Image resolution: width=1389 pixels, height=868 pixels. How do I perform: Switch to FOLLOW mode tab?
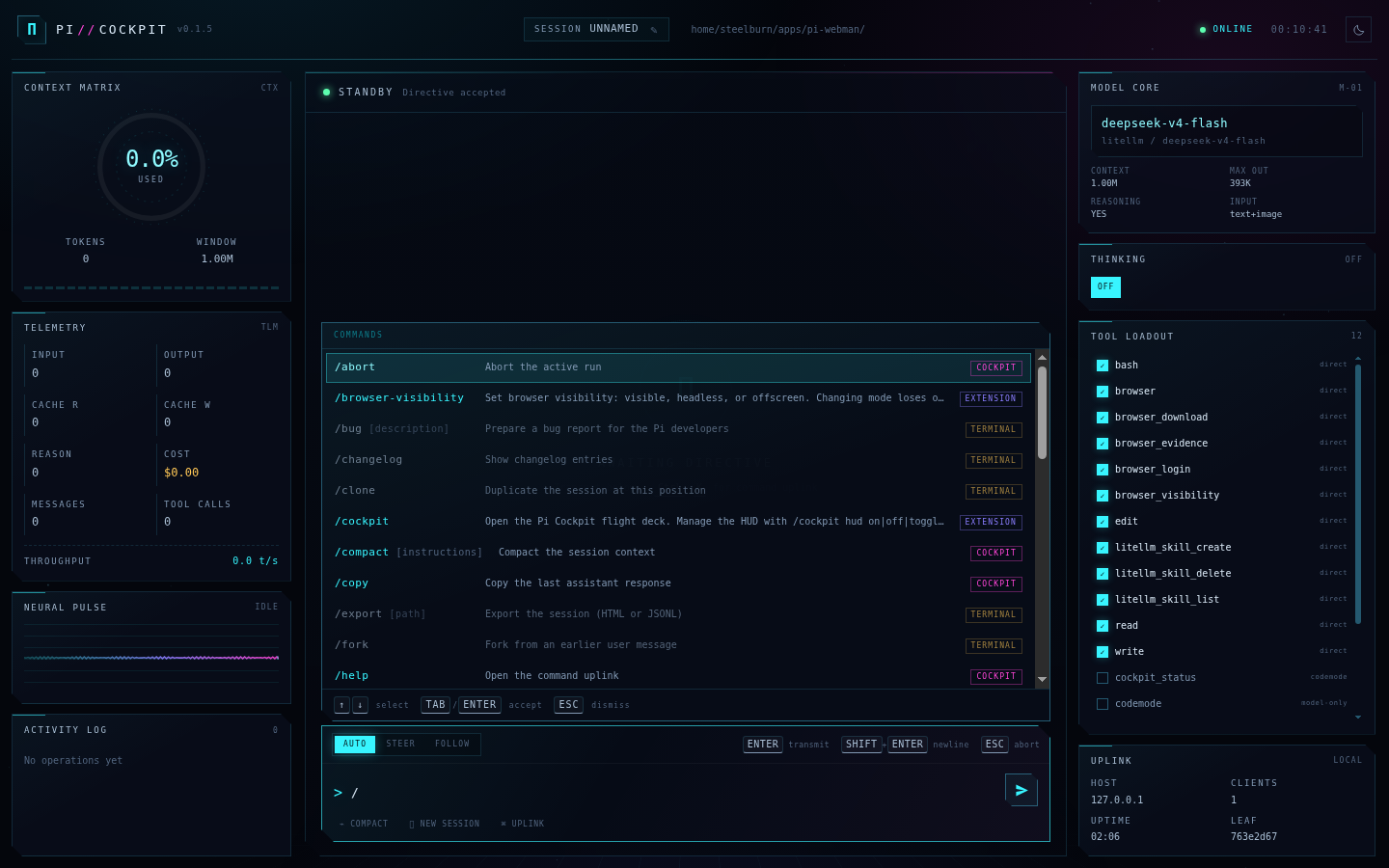(x=452, y=744)
